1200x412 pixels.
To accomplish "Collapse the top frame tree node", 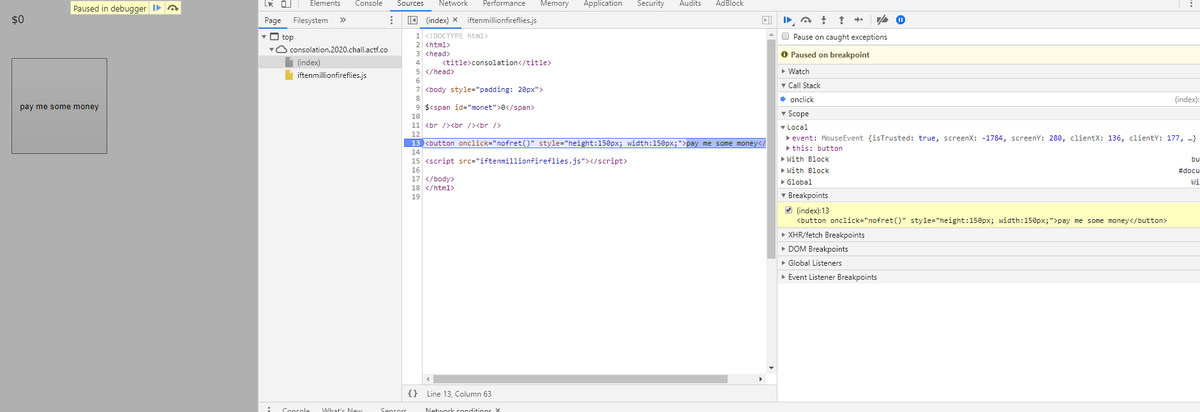I will point(264,37).
